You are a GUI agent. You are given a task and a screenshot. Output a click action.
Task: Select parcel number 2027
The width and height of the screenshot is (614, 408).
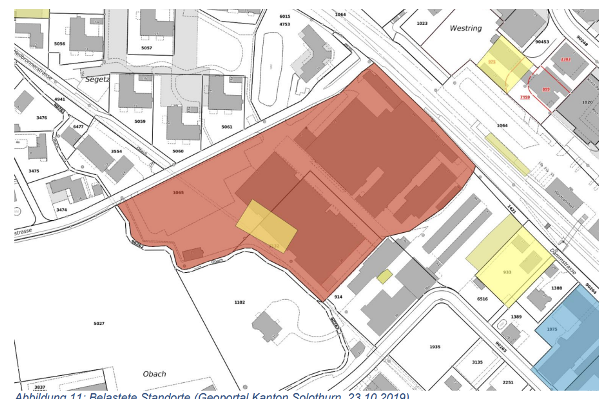coord(40,387)
